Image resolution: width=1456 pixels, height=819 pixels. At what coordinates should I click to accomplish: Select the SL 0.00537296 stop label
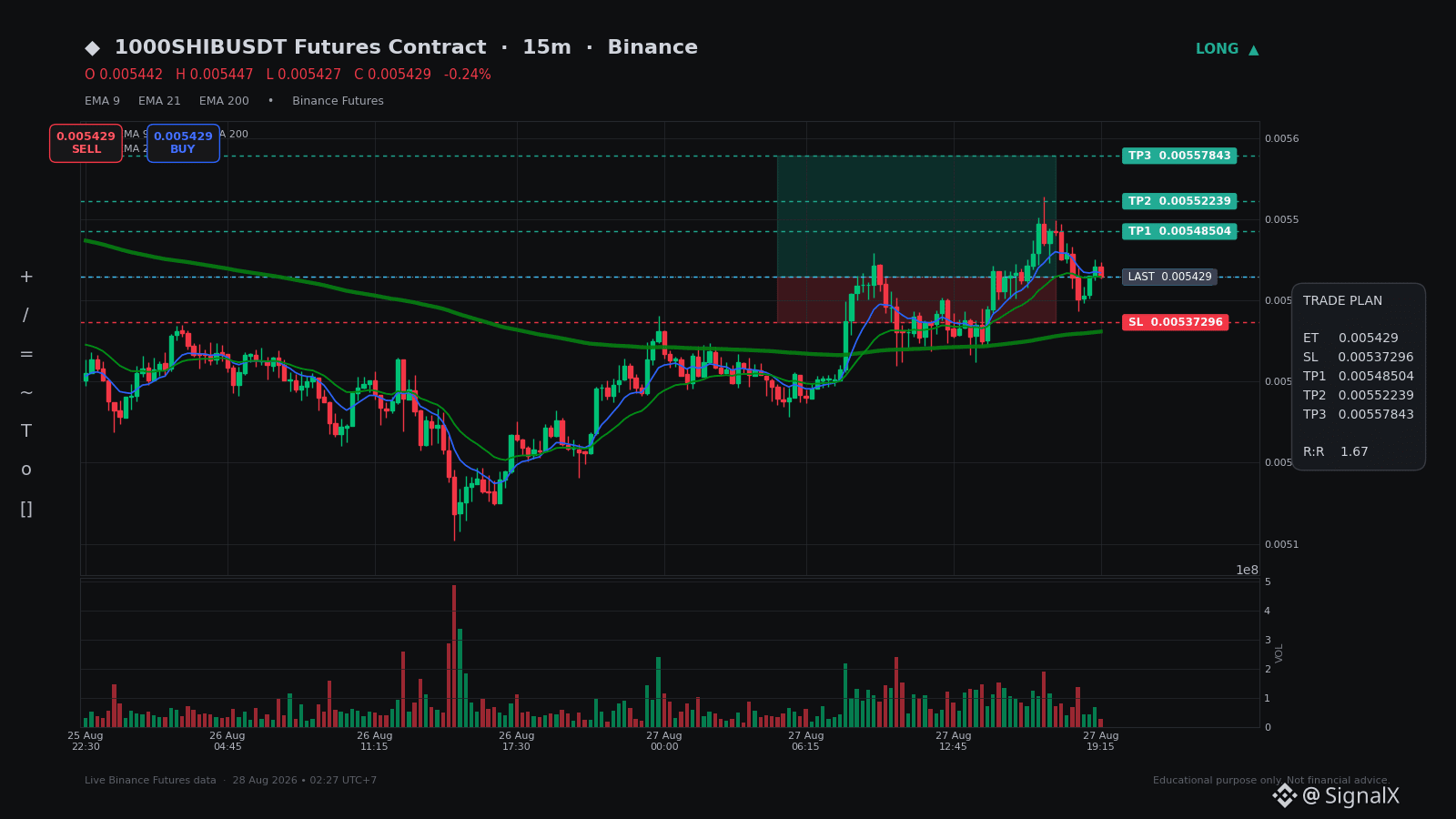coord(1175,322)
